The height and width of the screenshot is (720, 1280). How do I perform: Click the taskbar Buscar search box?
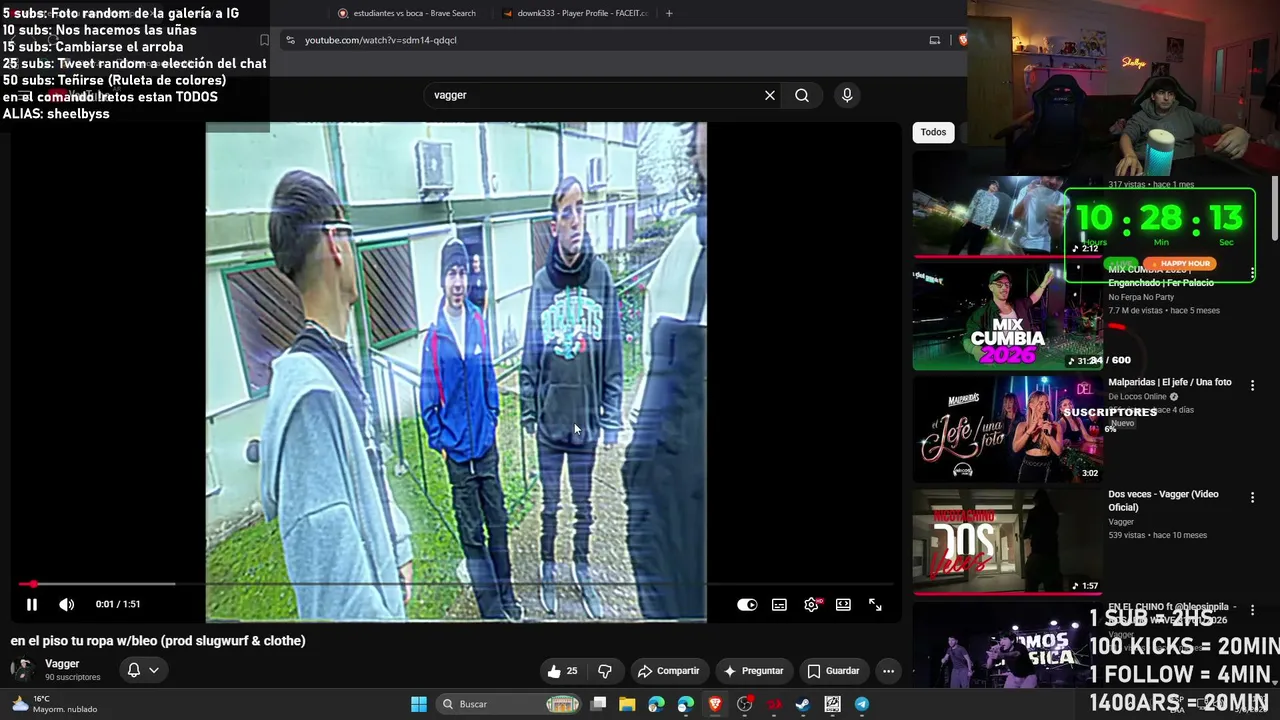[510, 704]
